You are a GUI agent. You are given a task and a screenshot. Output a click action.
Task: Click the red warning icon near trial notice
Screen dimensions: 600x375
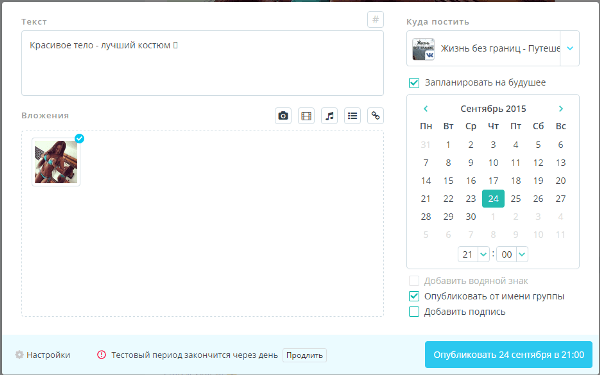click(x=101, y=355)
